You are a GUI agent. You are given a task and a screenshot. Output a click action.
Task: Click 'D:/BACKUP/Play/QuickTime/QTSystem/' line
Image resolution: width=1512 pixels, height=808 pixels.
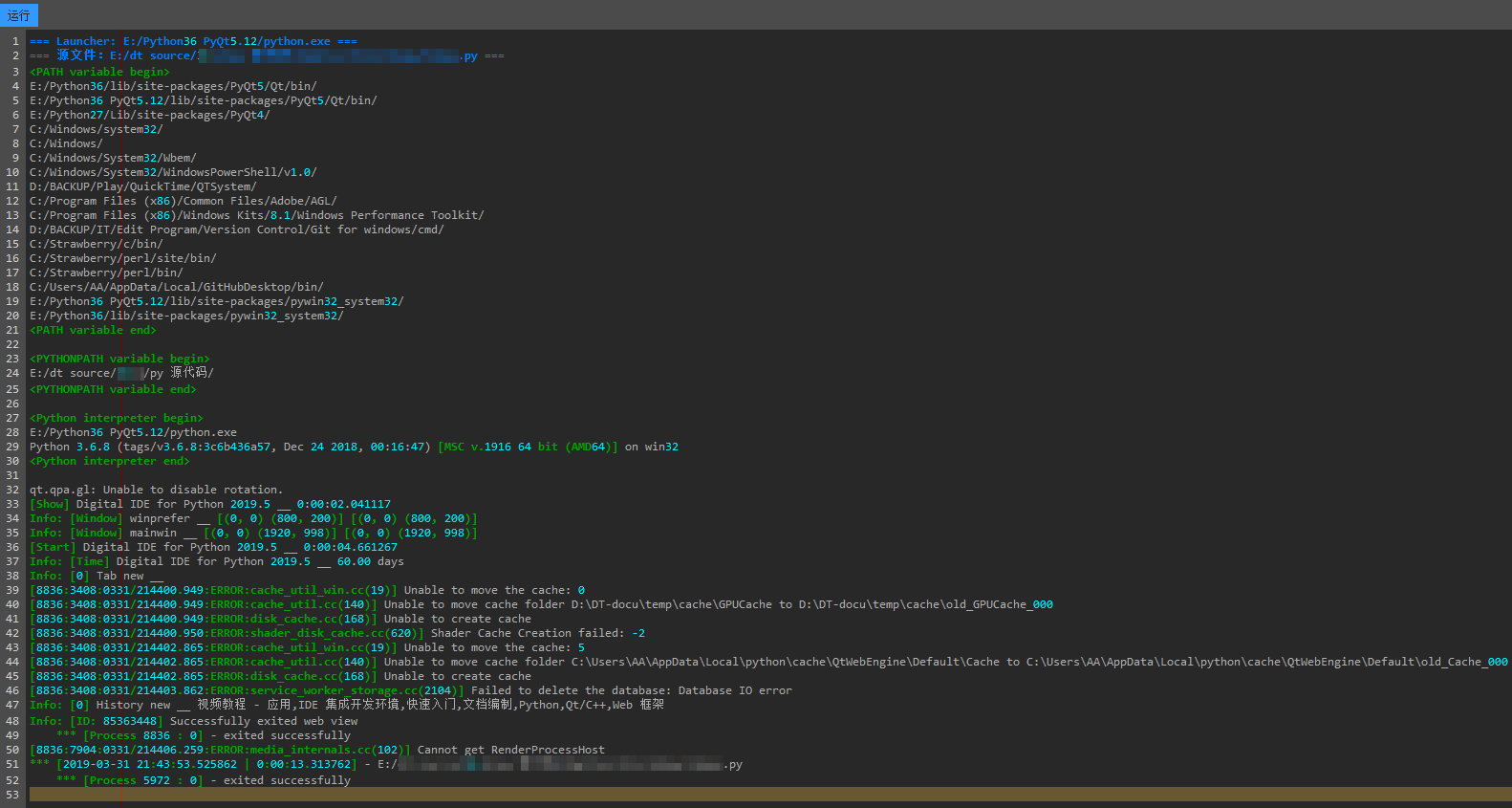click(143, 186)
